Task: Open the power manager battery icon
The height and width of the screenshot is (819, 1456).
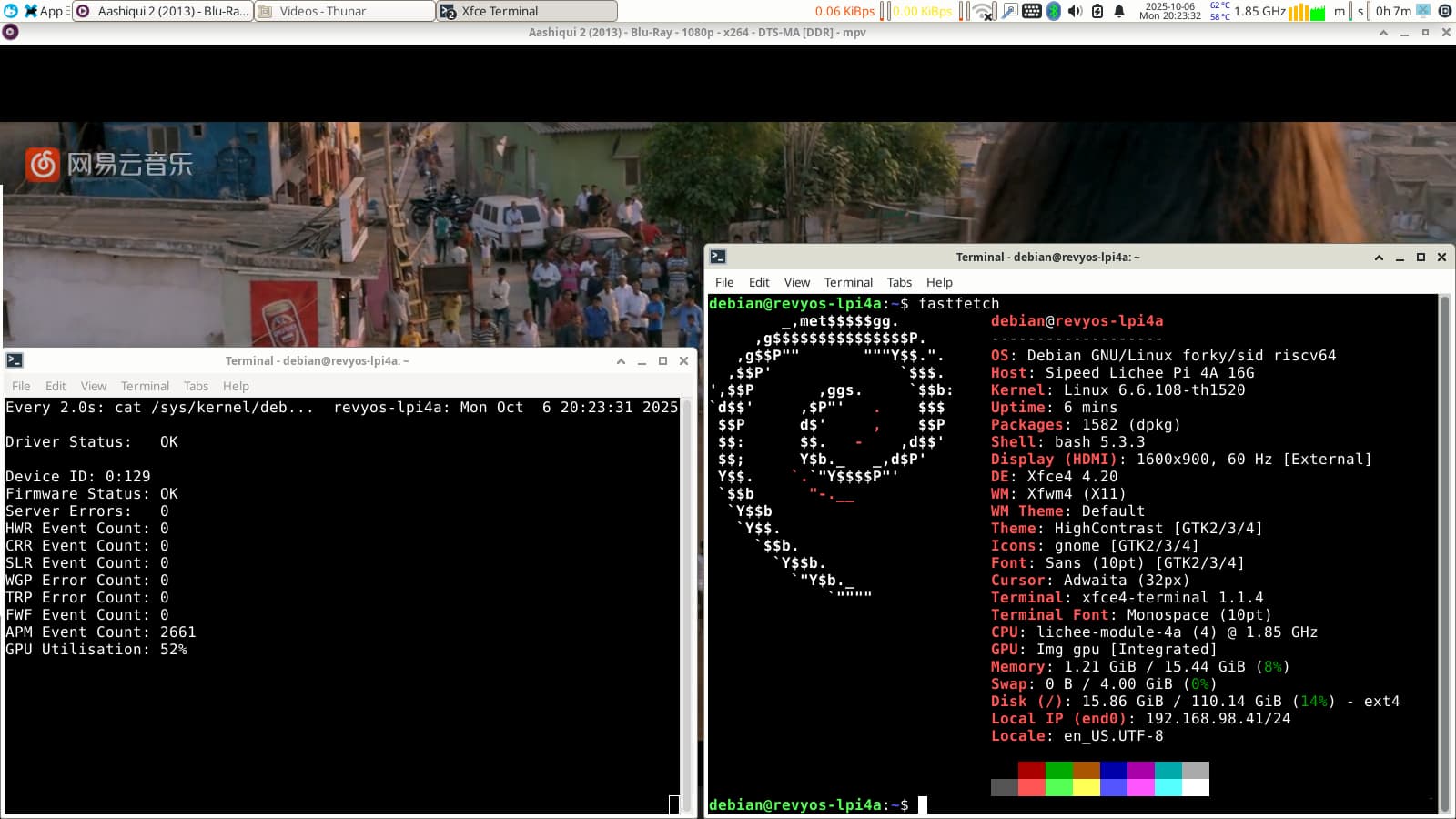Action: [1097, 11]
